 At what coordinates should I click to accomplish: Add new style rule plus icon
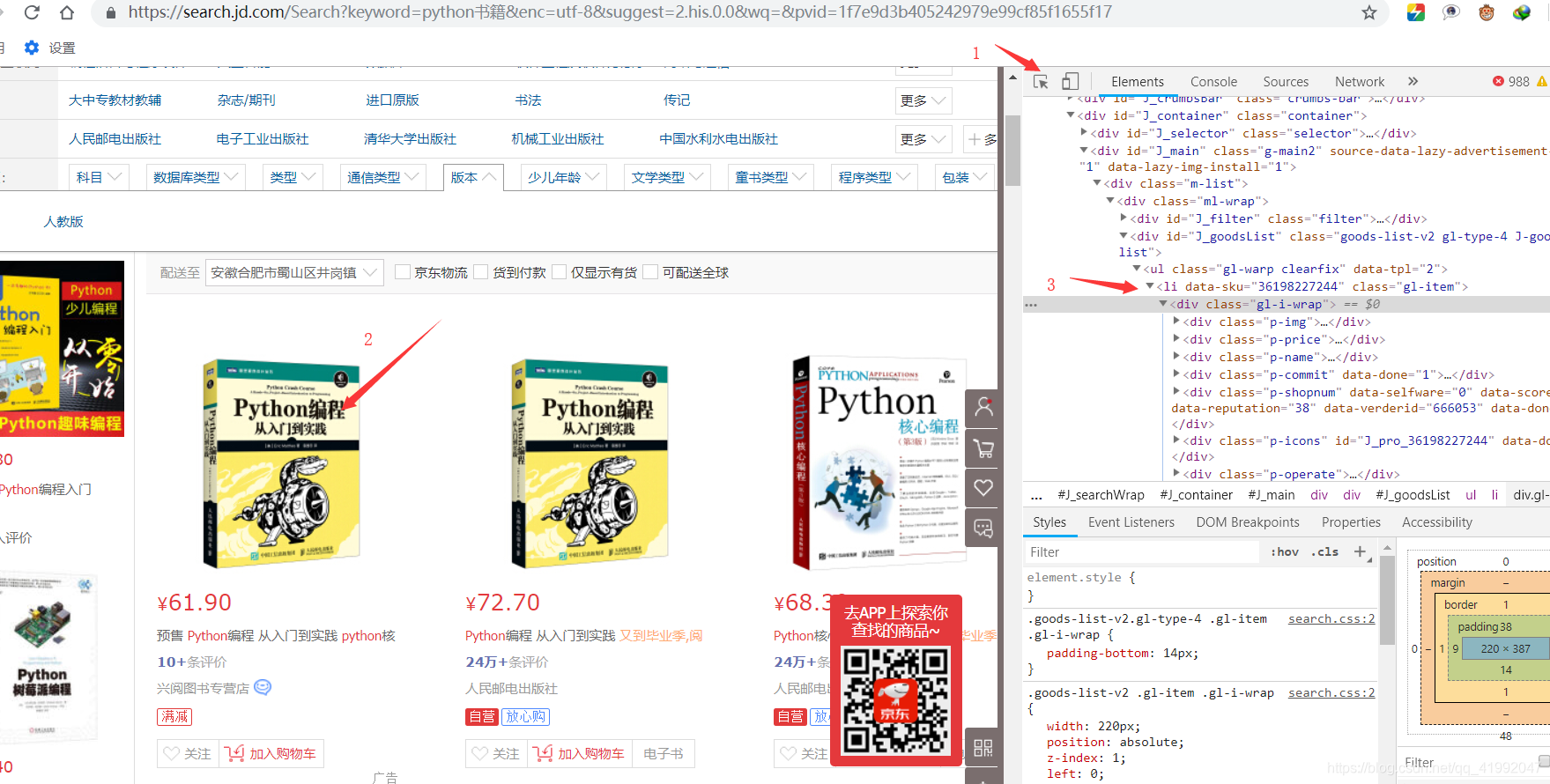pos(1361,551)
